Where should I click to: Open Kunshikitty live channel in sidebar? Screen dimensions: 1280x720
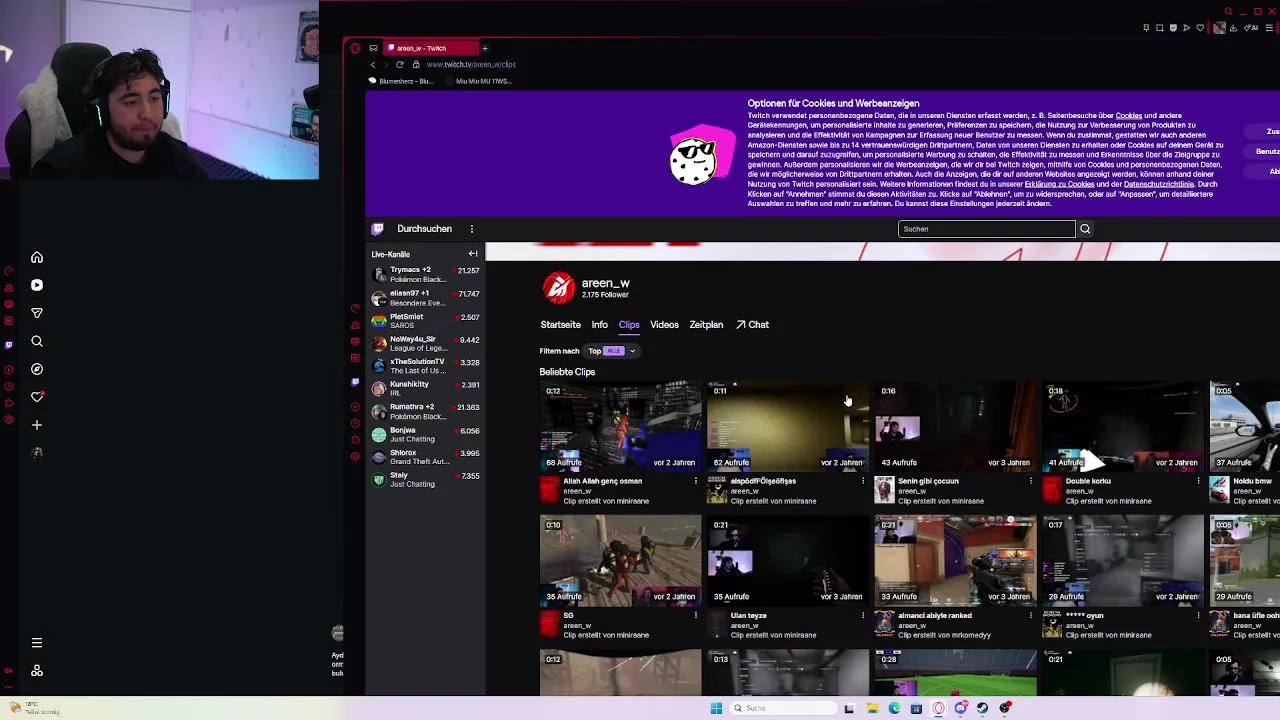pyautogui.click(x=425, y=388)
